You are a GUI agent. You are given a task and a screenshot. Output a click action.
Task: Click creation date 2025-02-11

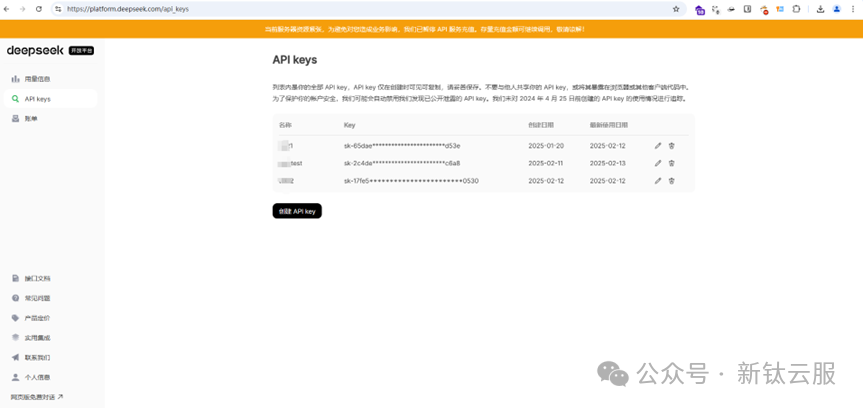pos(546,163)
